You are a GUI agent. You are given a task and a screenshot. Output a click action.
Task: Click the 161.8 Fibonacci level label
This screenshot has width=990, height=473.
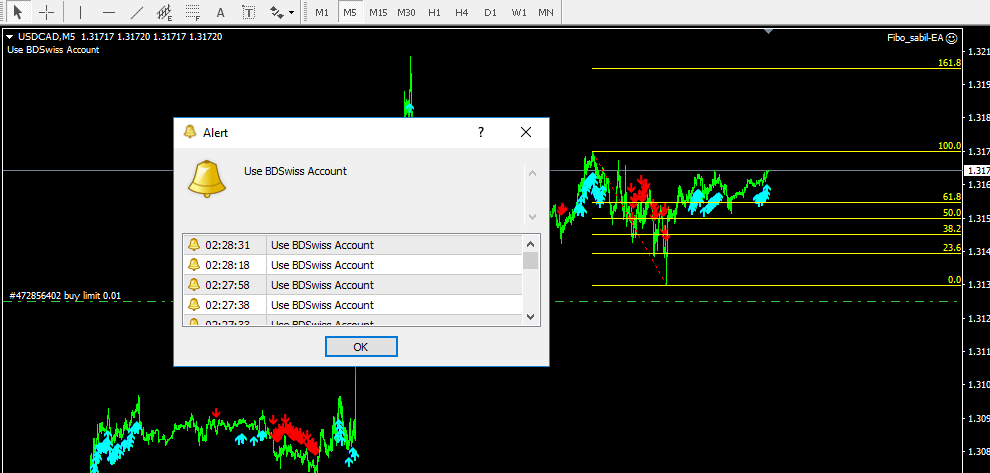(949, 63)
